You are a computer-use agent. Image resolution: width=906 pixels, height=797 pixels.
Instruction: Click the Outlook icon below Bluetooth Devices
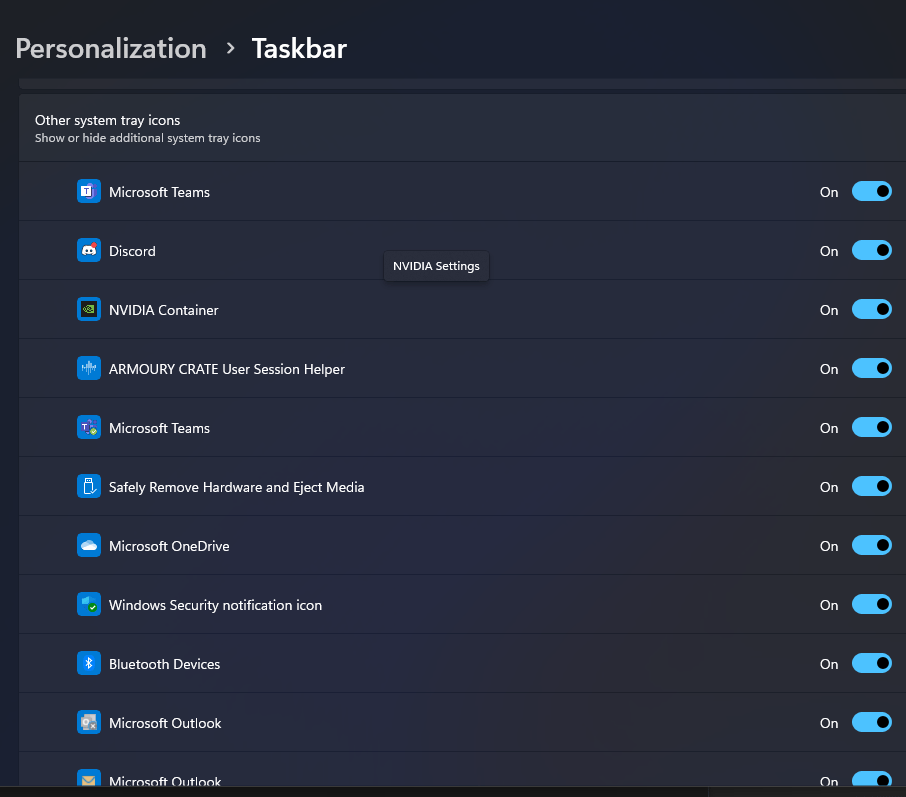click(88, 722)
